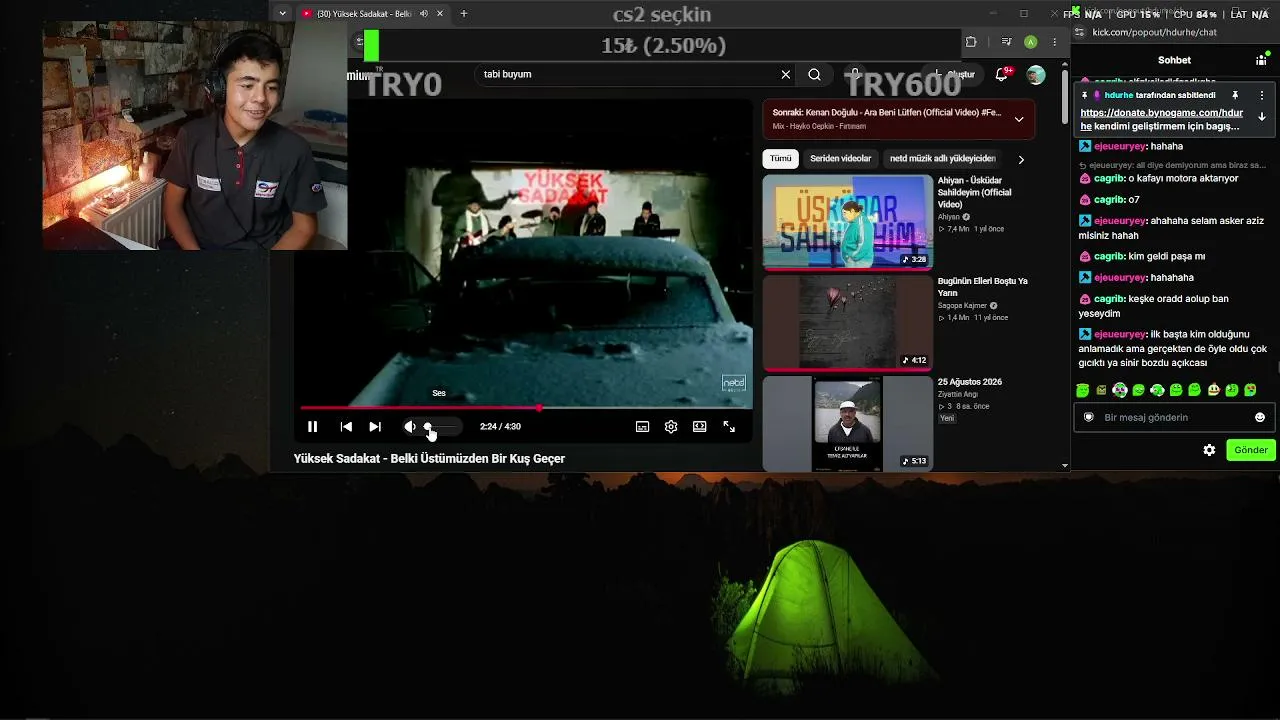Open the Ahiyan Üsküdar Sahildeyim thumbnail
Viewport: 1280px width, 720px height.
848,223
